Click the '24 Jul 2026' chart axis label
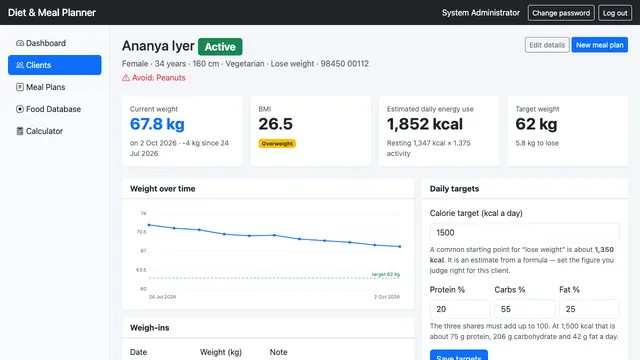The image size is (640, 360). 162,297
